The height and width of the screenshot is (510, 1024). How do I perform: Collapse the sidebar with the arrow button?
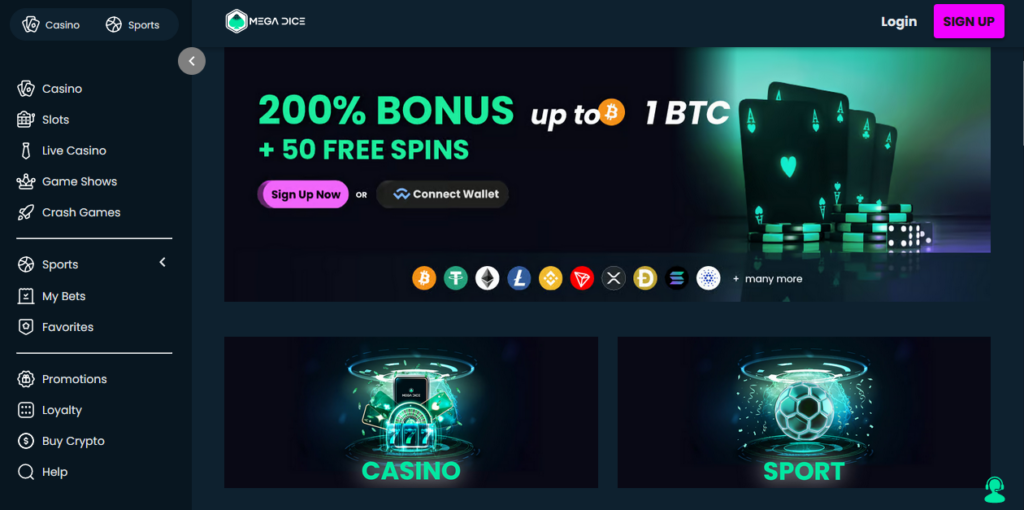tap(192, 61)
